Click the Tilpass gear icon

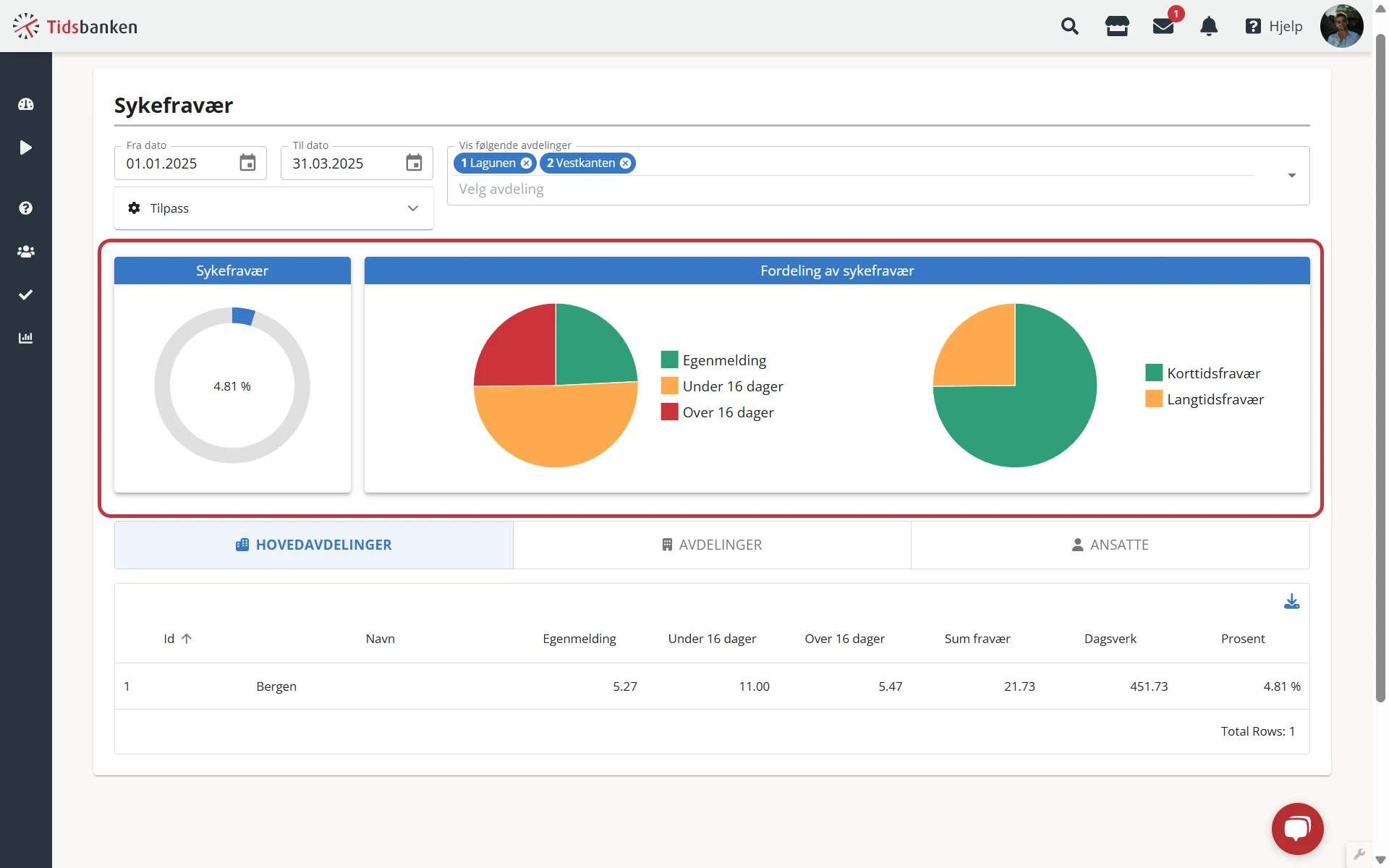(x=134, y=208)
